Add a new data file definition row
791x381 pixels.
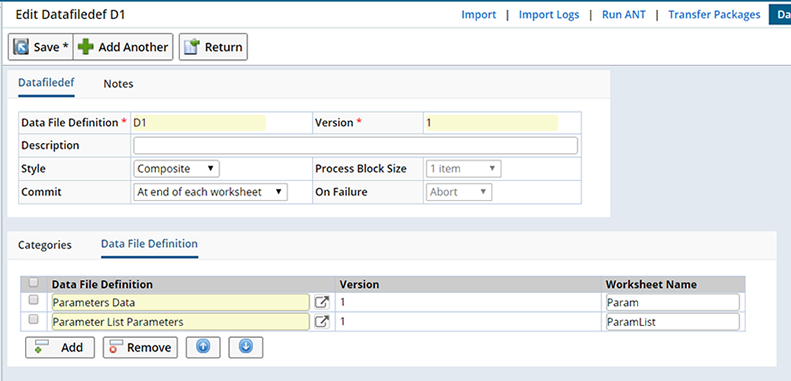point(60,347)
